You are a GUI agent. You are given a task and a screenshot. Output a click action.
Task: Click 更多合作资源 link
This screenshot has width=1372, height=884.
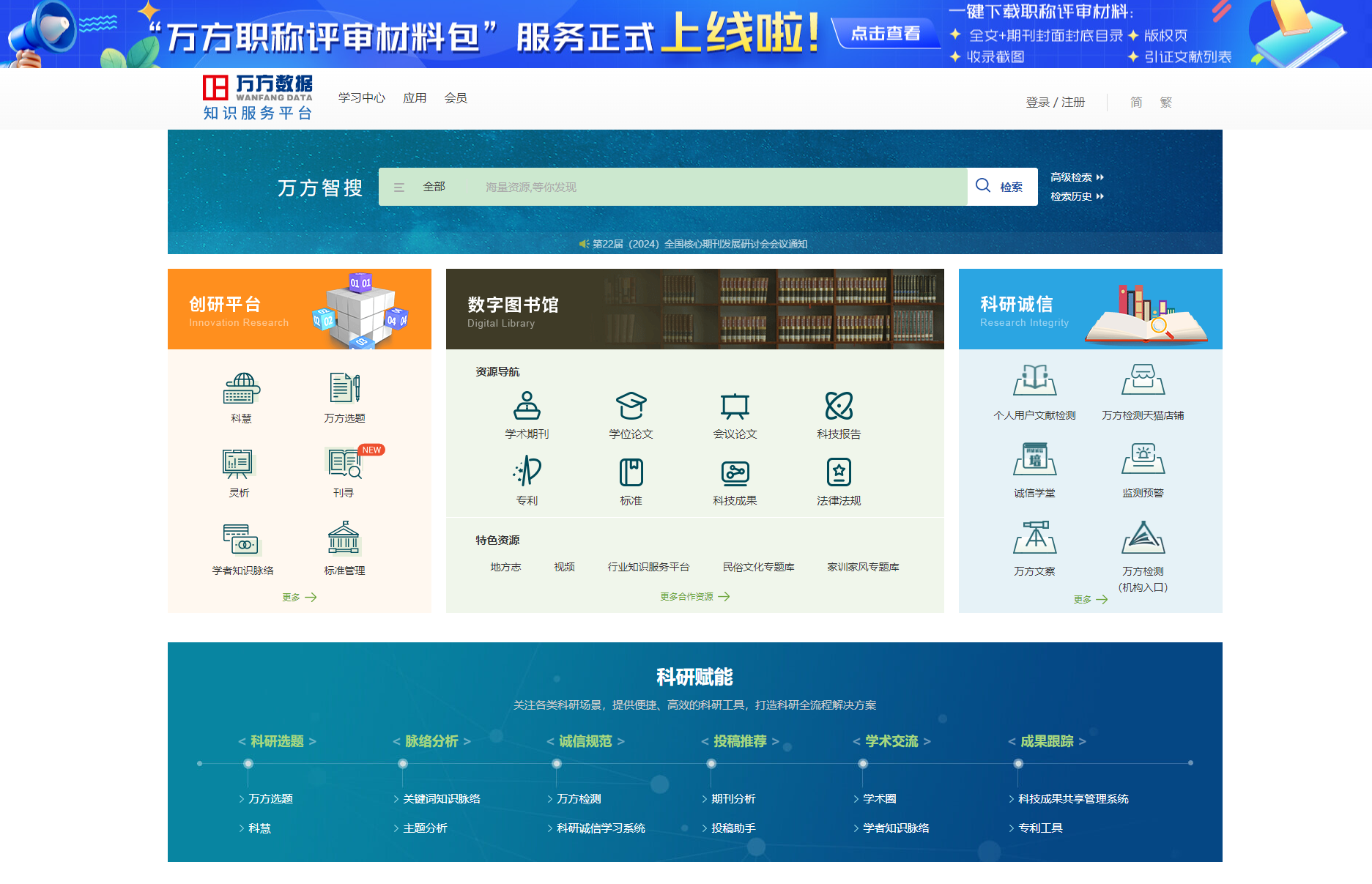[x=694, y=596]
